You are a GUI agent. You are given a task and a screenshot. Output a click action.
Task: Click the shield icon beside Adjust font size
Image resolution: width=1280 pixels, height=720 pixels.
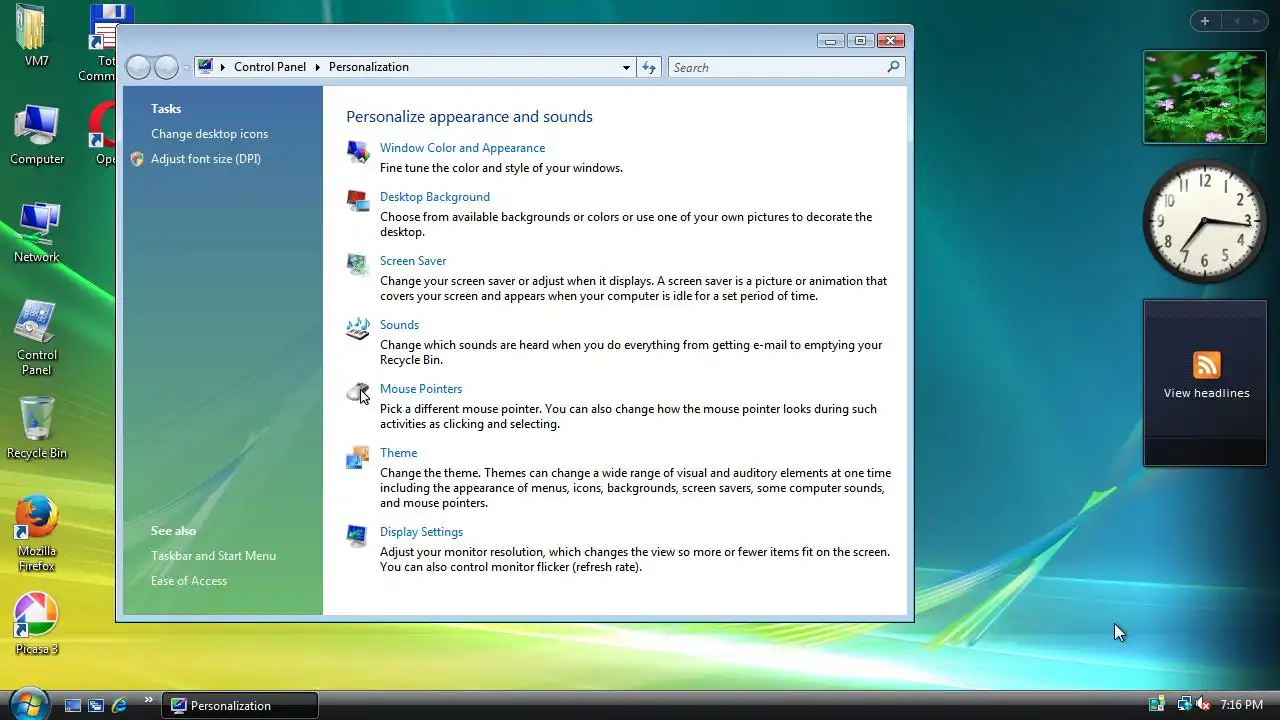point(137,159)
